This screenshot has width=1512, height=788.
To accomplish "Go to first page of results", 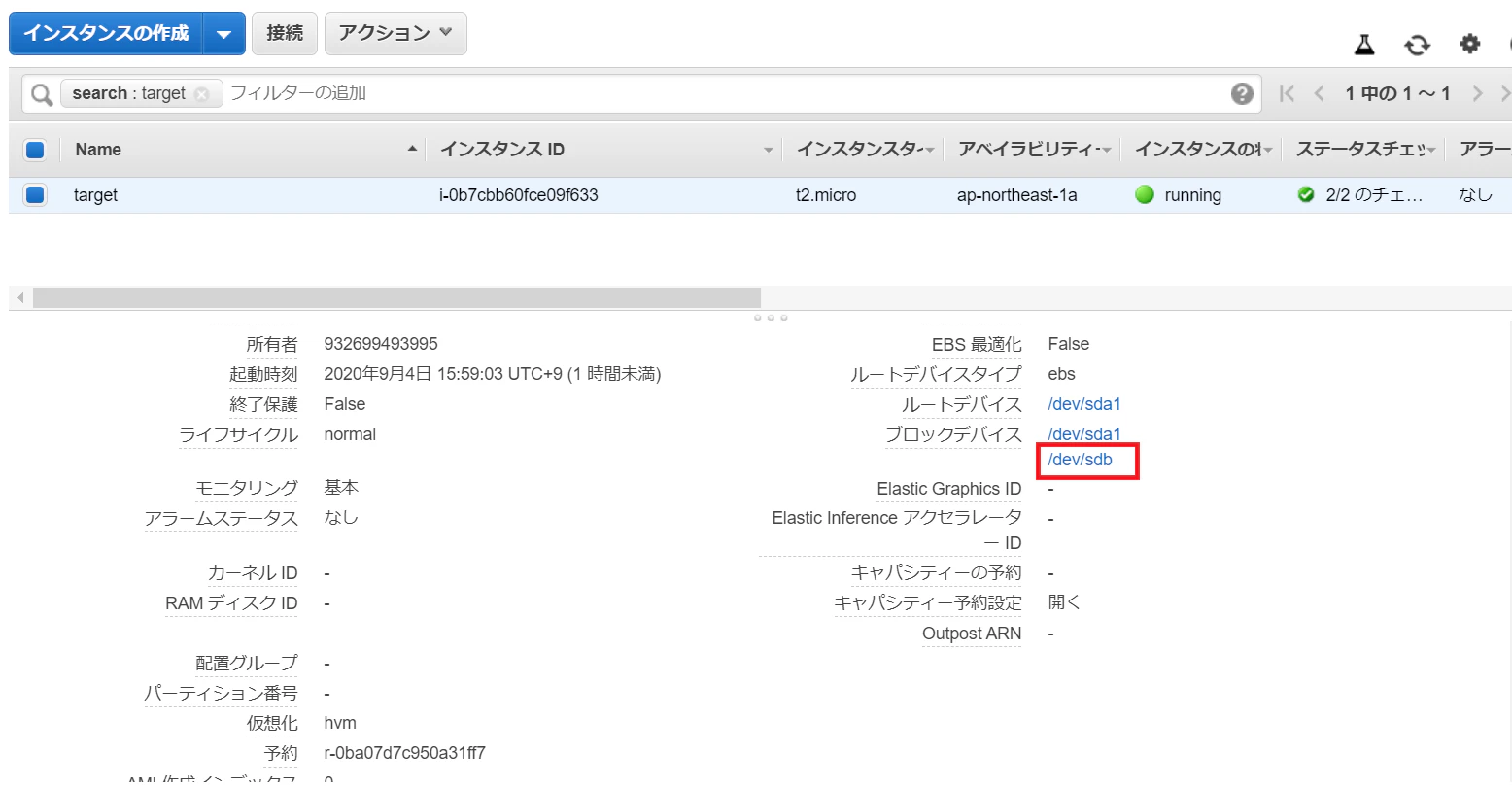I will 1288,93.
